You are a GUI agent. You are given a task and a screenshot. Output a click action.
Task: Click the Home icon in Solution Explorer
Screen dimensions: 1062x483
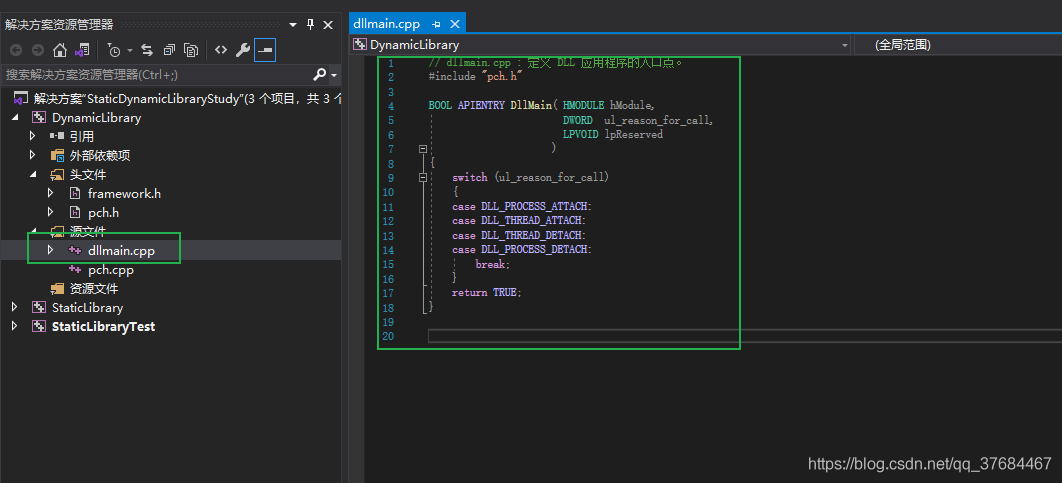pos(60,50)
